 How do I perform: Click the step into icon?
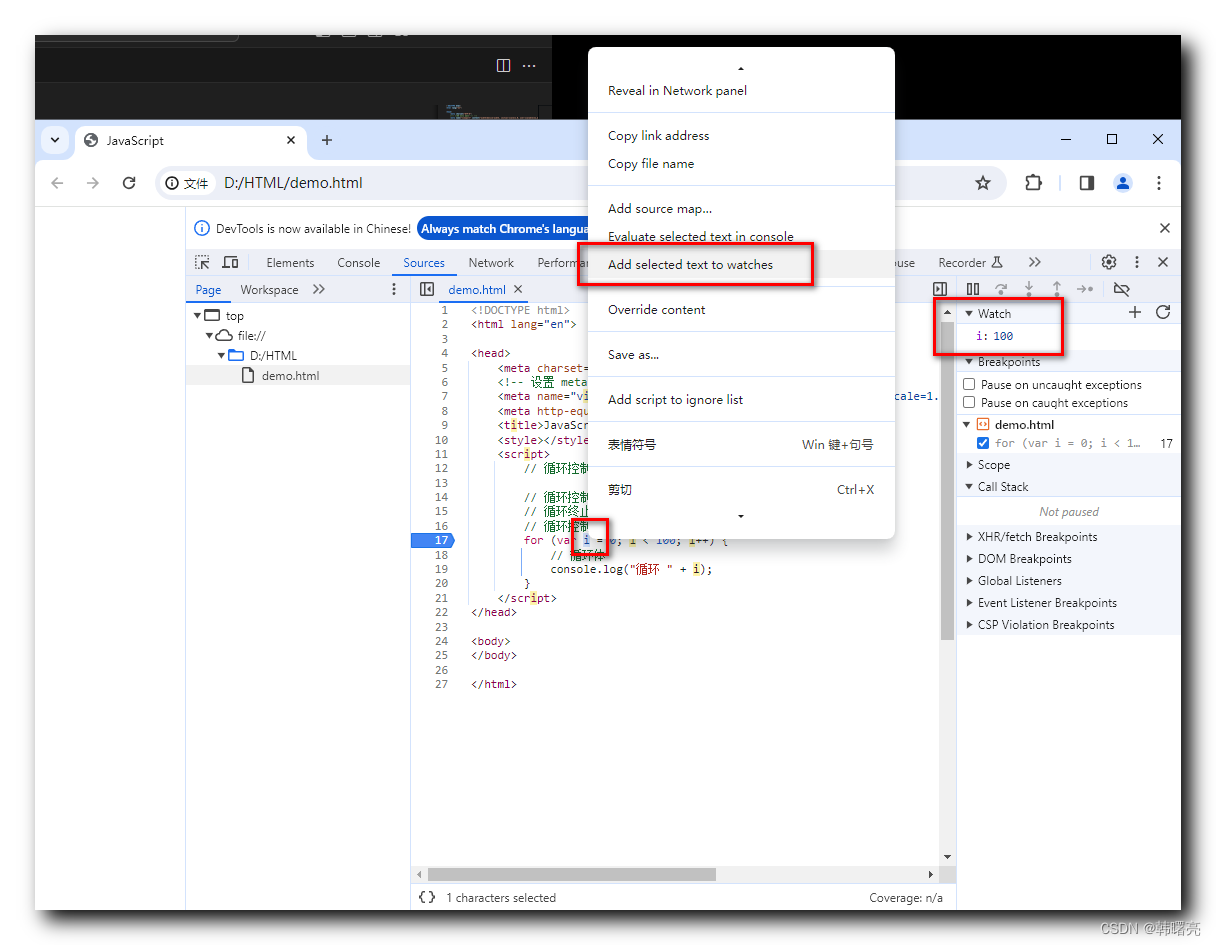pos(1029,289)
